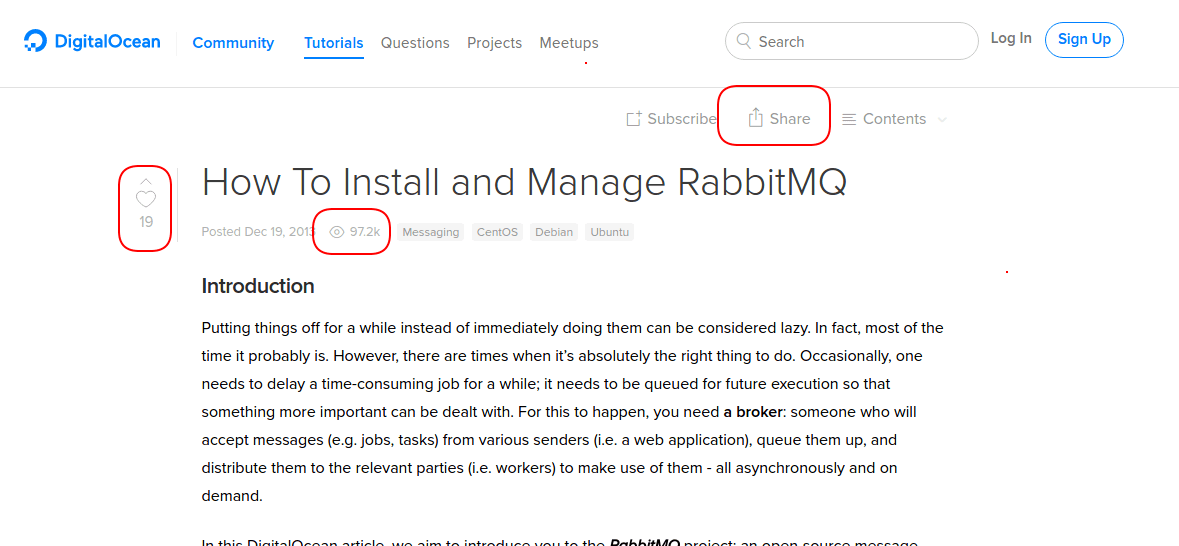Click the Posted Dec 19 date text
Viewport: 1179px width, 546px height.
pos(257,232)
